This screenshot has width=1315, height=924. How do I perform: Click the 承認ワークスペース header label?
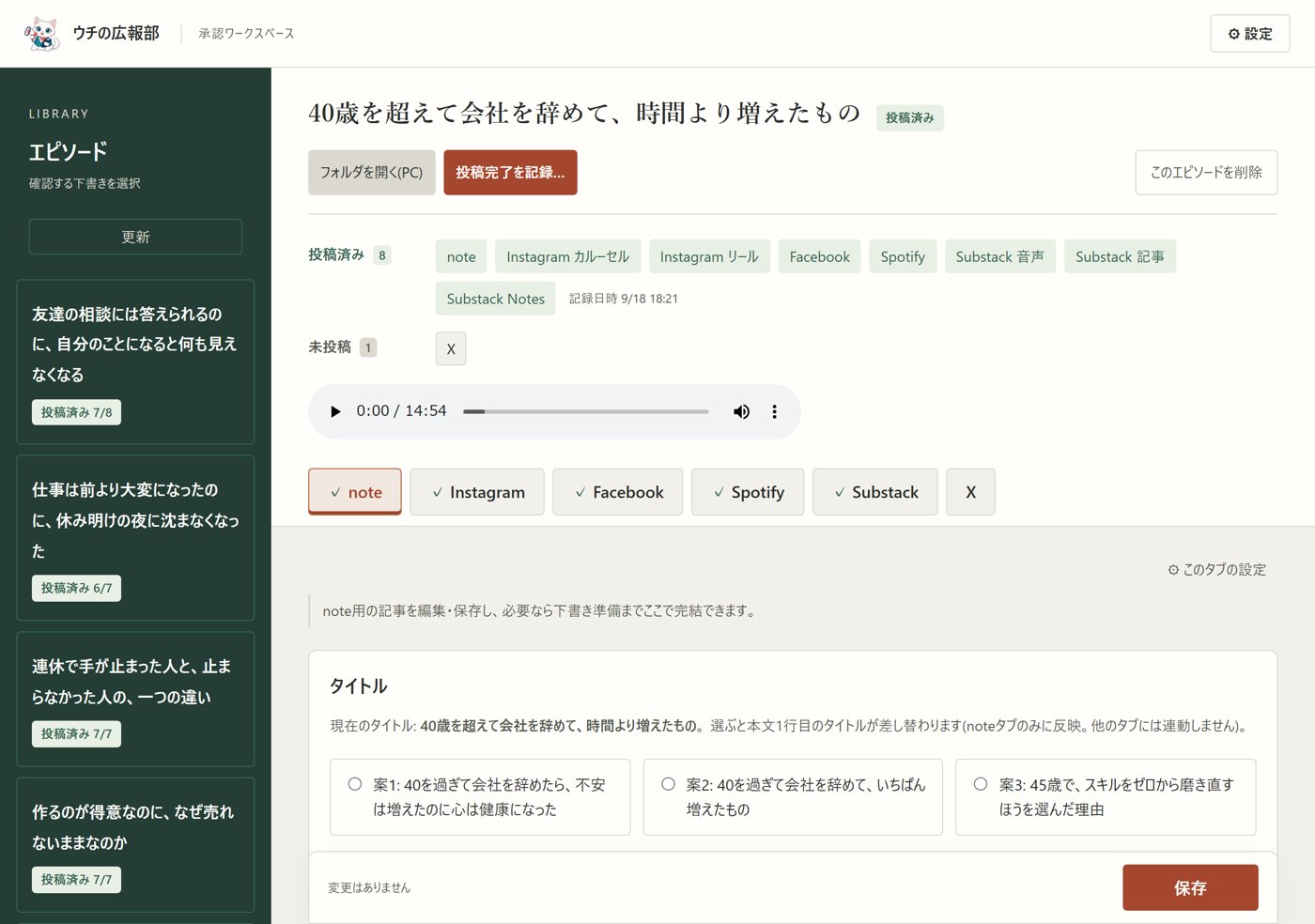(x=246, y=34)
